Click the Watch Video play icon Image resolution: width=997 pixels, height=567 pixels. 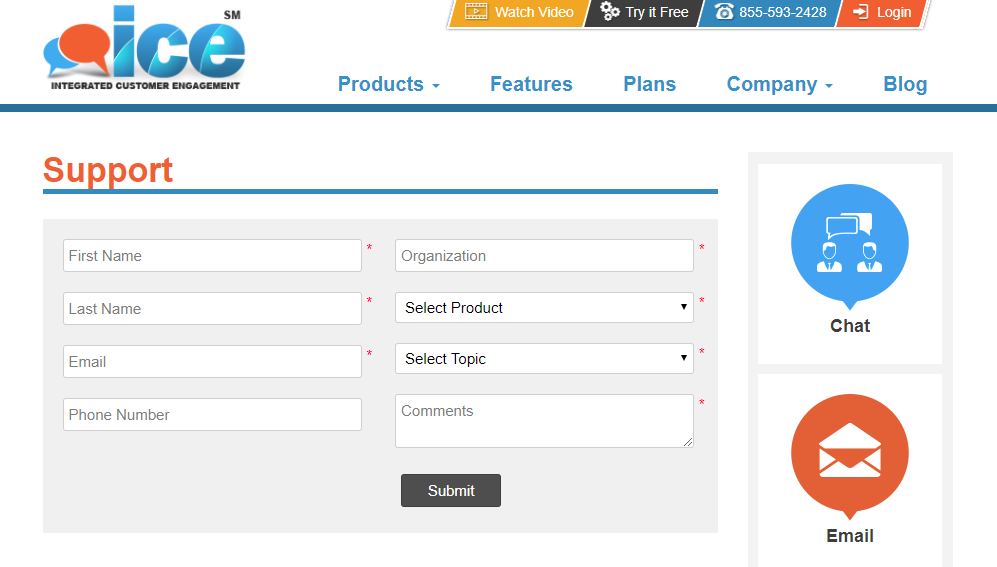476,12
